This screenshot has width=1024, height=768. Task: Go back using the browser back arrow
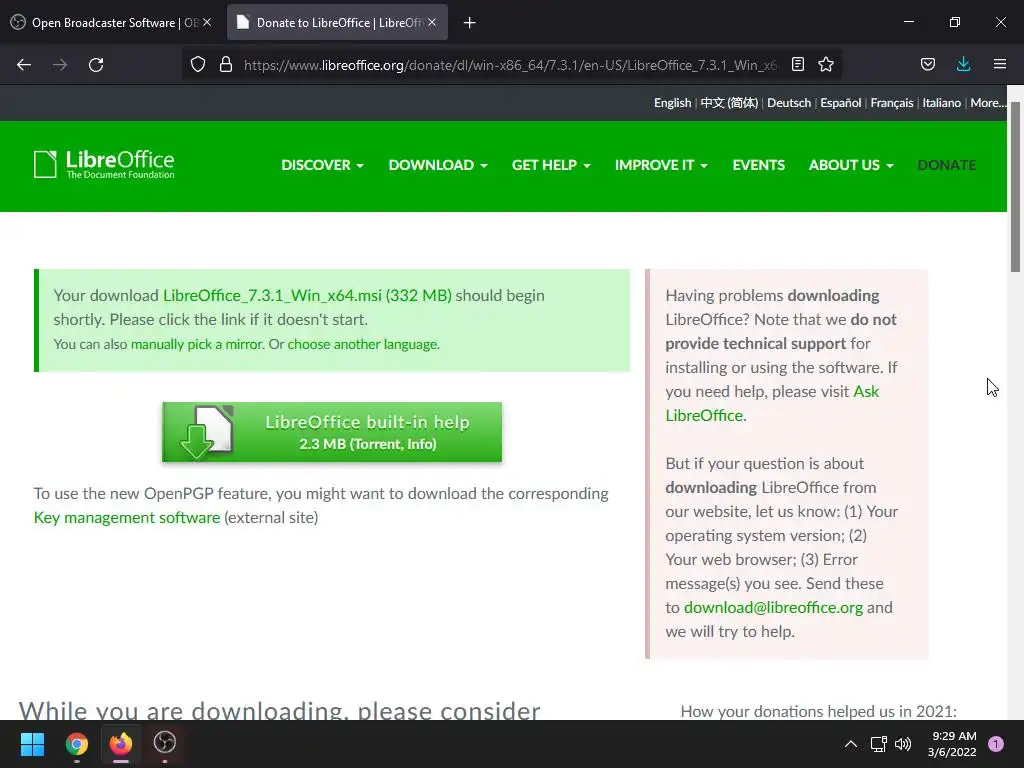coord(24,65)
